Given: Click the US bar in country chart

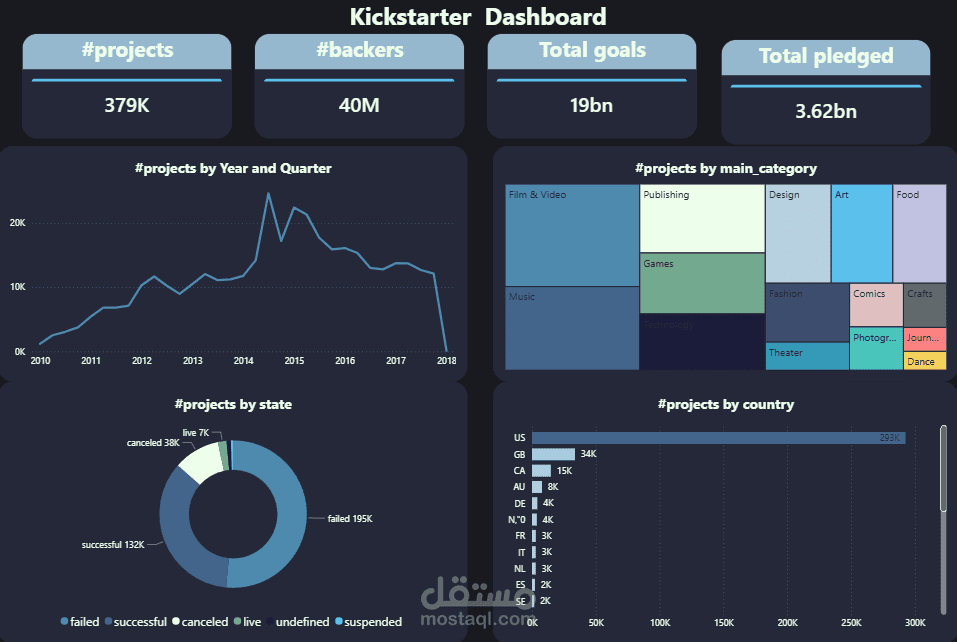Looking at the screenshot, I should coord(718,438).
